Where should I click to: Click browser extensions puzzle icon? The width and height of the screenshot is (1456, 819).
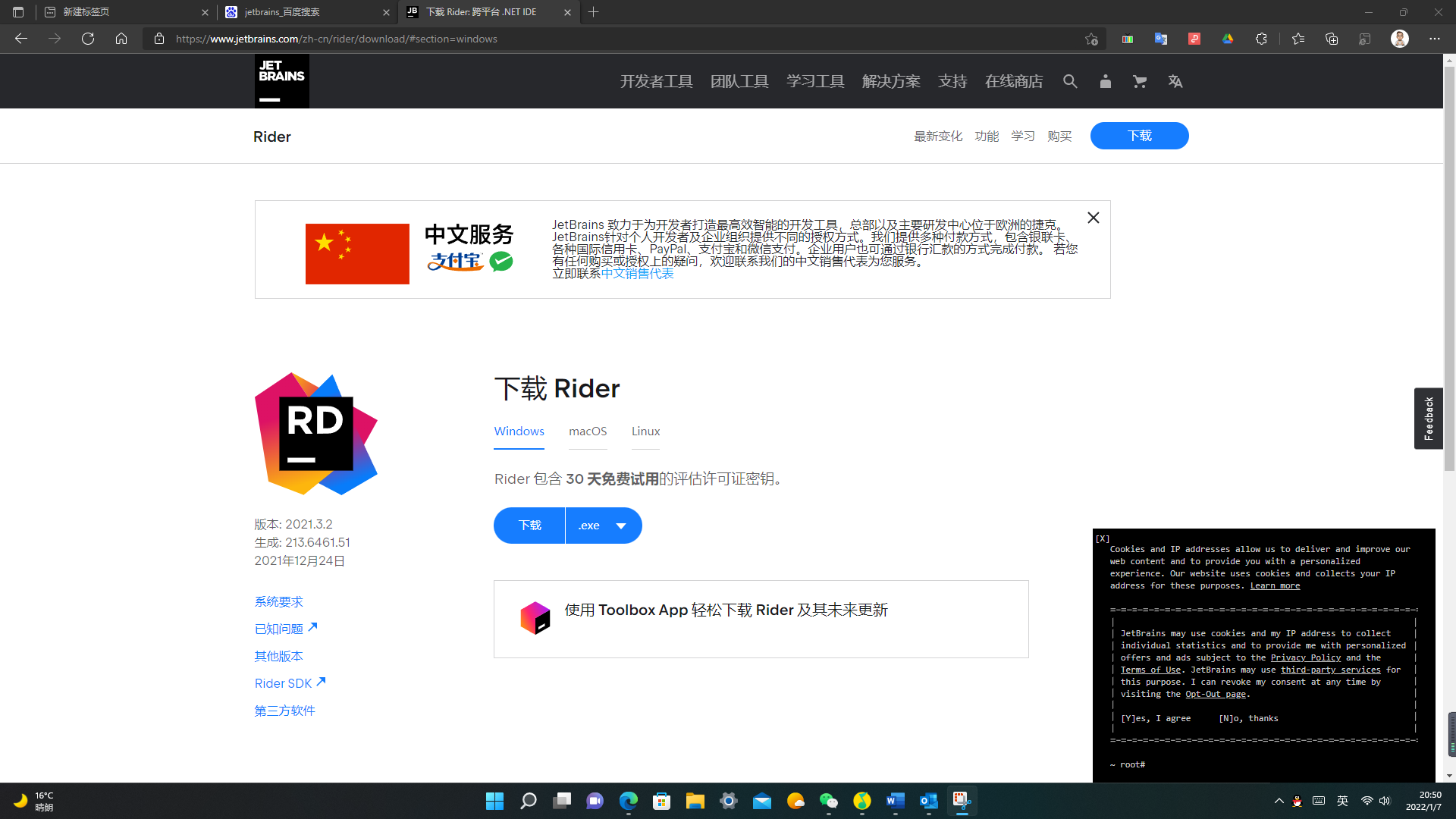tap(1261, 39)
